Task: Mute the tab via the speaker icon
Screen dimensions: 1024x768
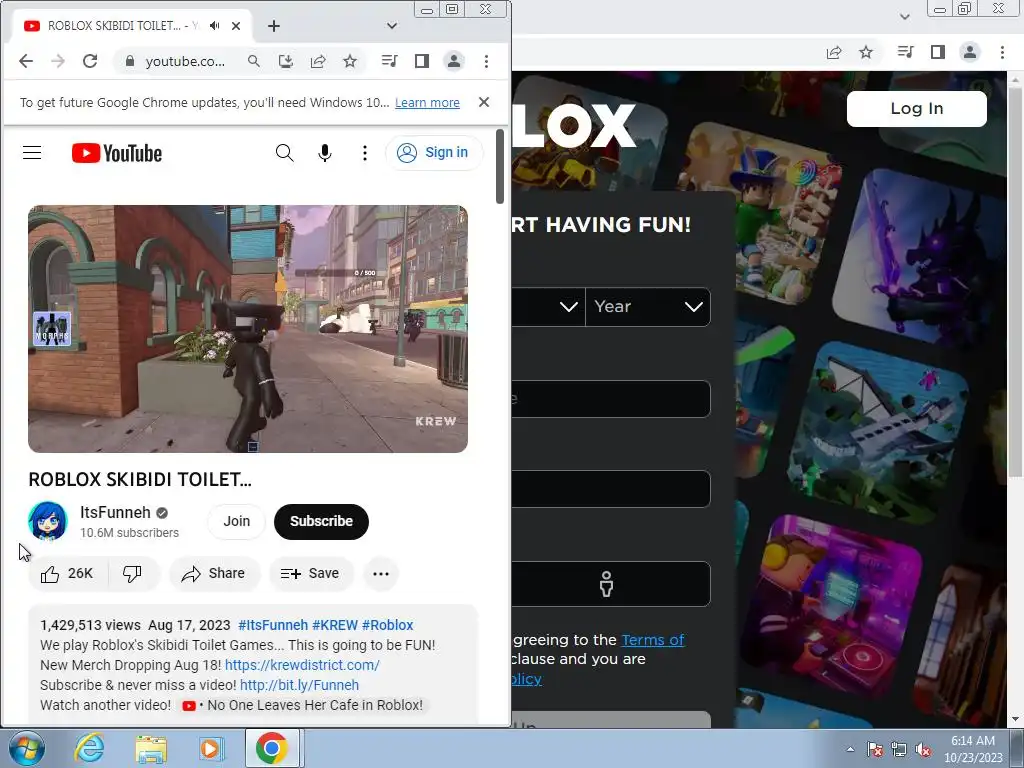Action: pos(215,25)
